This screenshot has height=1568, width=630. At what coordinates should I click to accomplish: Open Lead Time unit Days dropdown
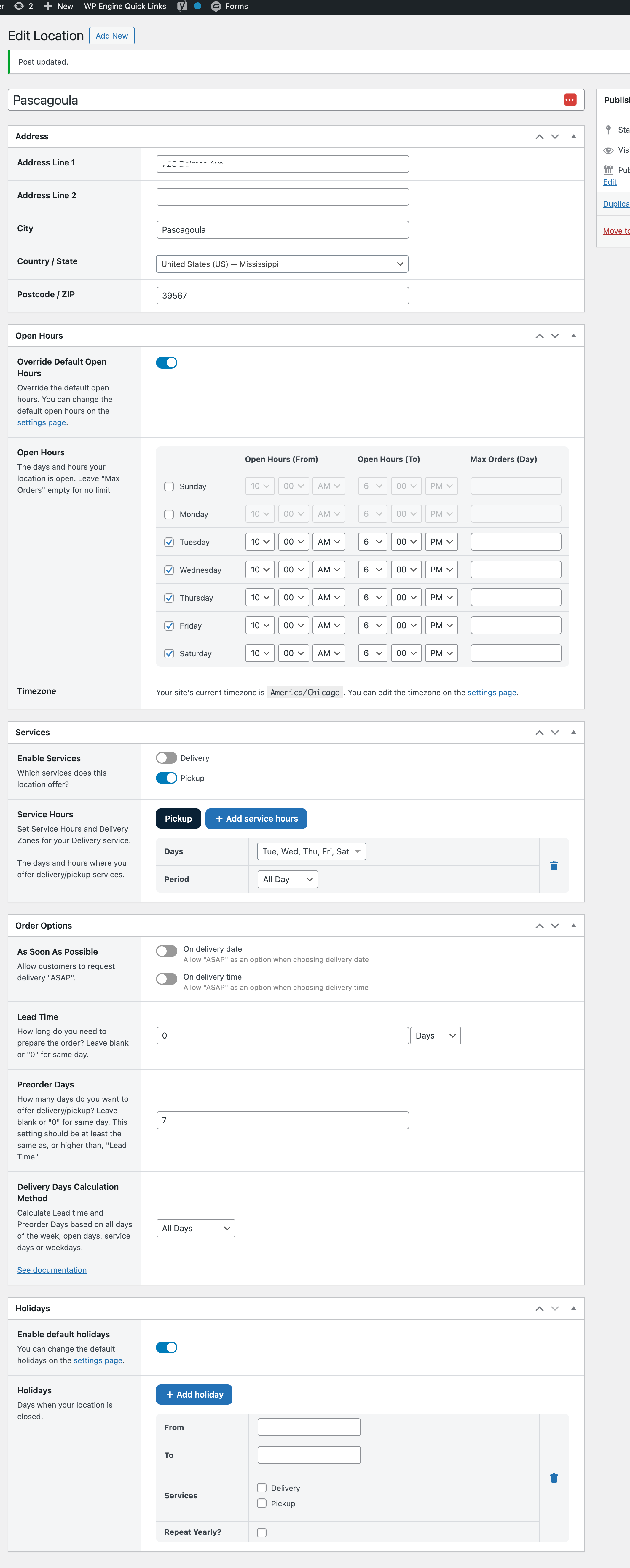[x=435, y=1035]
